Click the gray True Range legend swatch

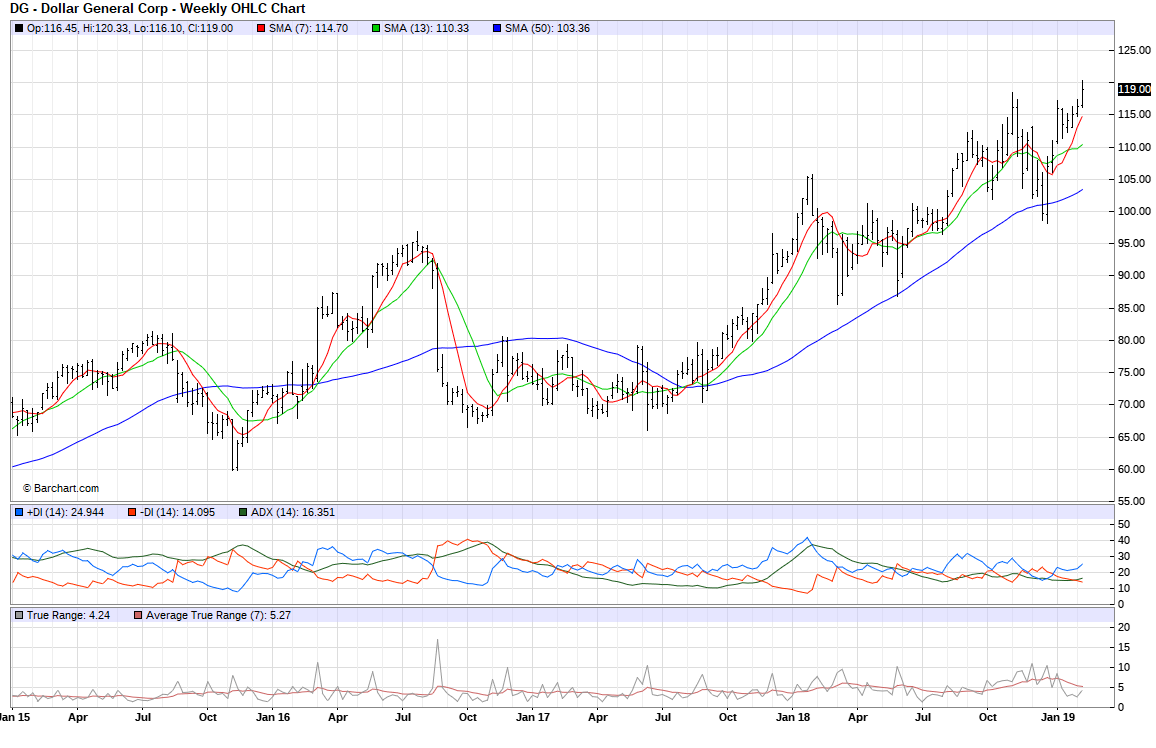pos(19,615)
